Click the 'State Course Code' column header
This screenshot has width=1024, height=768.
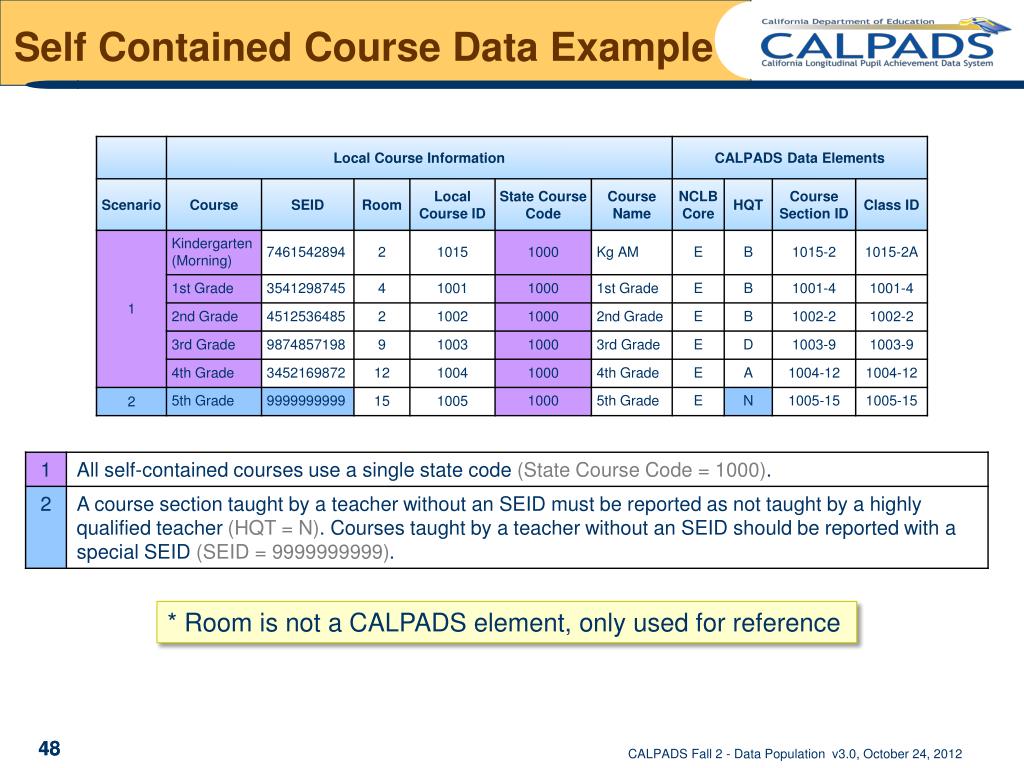pos(543,205)
